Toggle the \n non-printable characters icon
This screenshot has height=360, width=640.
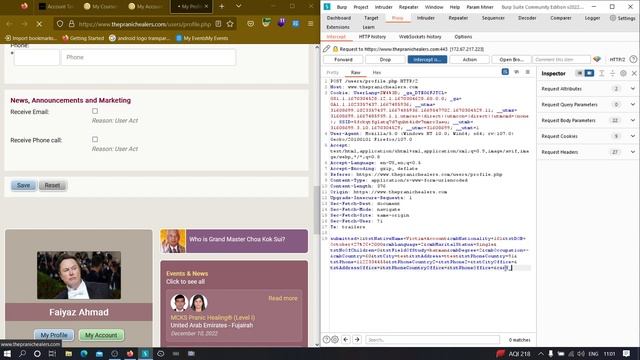pos(516,72)
